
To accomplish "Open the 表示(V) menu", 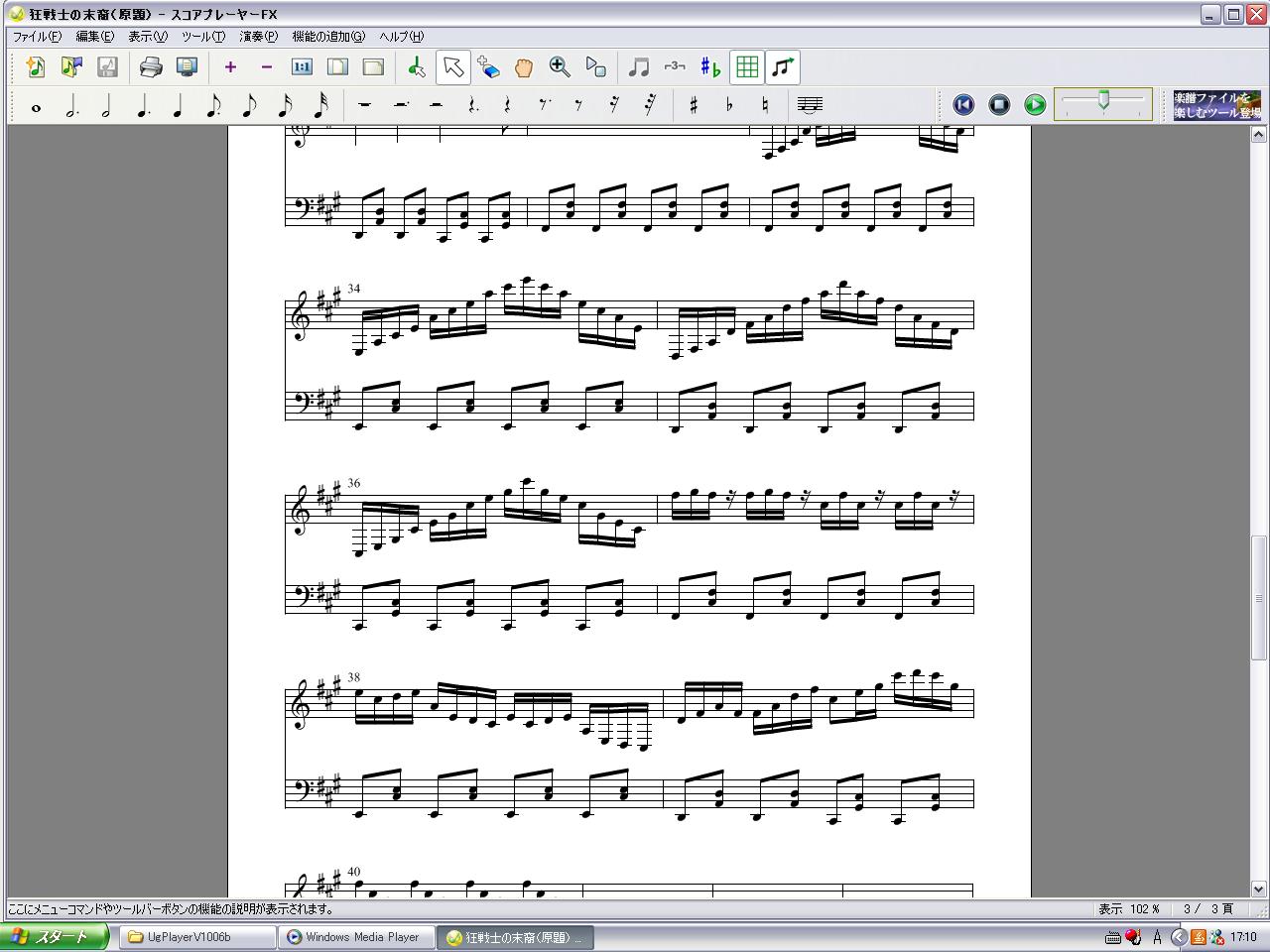I will tap(148, 37).
